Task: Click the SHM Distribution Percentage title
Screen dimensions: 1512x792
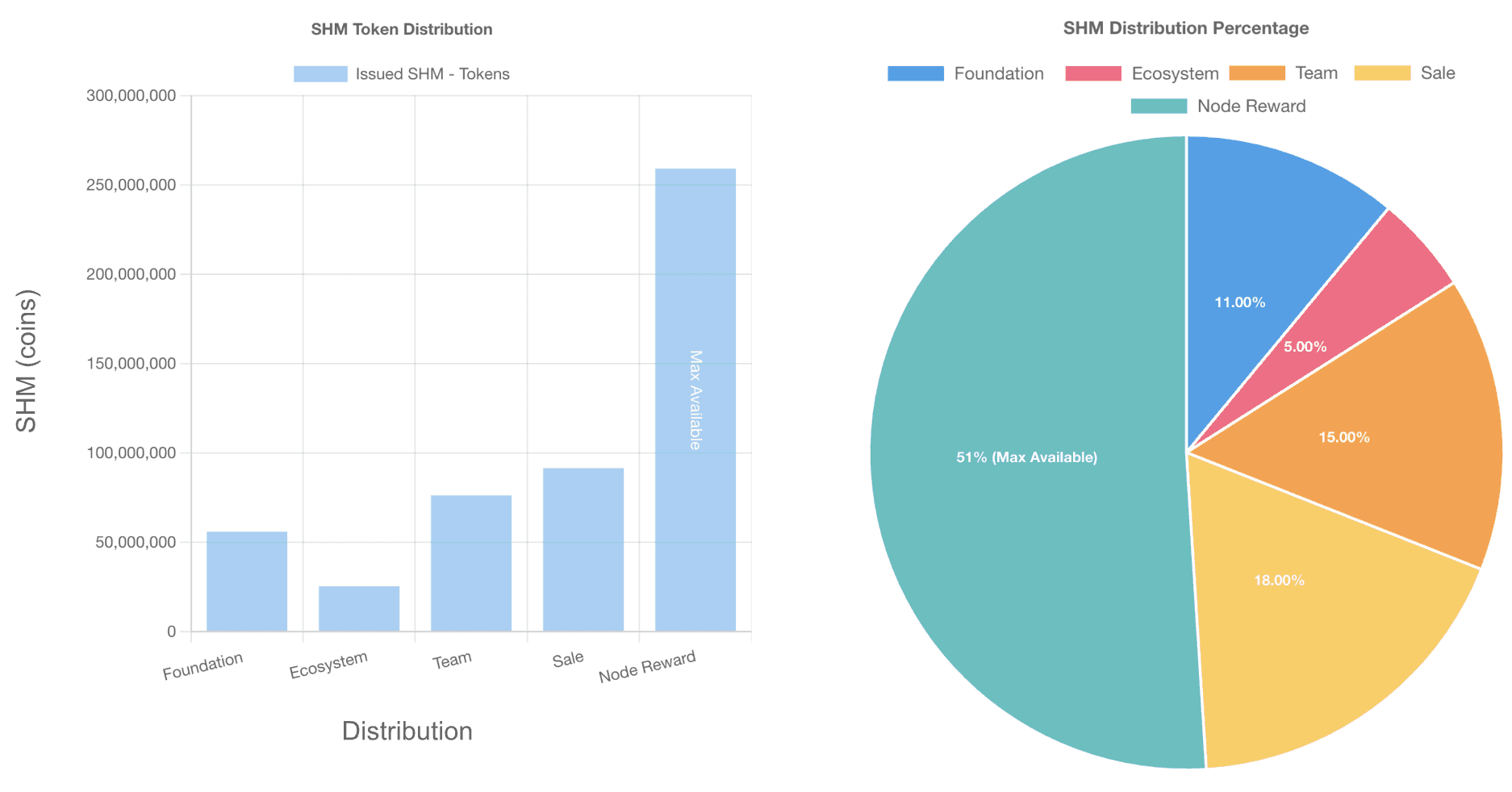Action: pyautogui.click(x=1186, y=28)
